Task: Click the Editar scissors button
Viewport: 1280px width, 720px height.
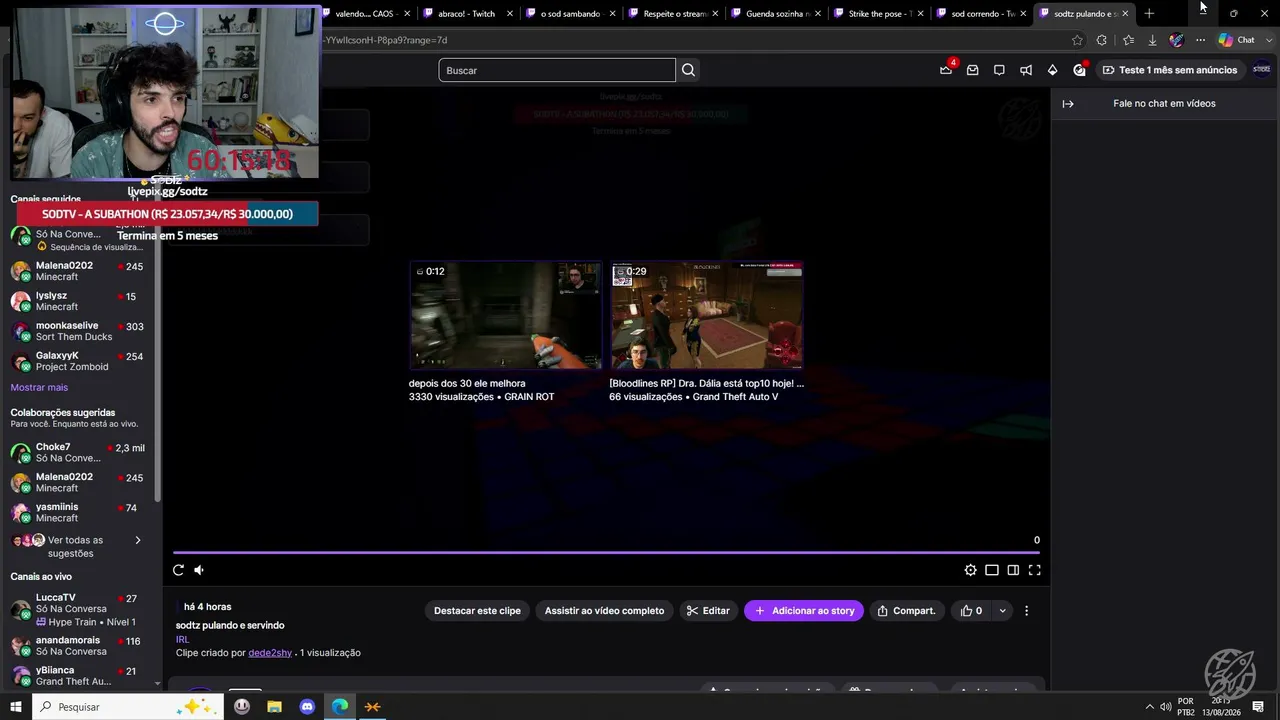Action: click(708, 611)
